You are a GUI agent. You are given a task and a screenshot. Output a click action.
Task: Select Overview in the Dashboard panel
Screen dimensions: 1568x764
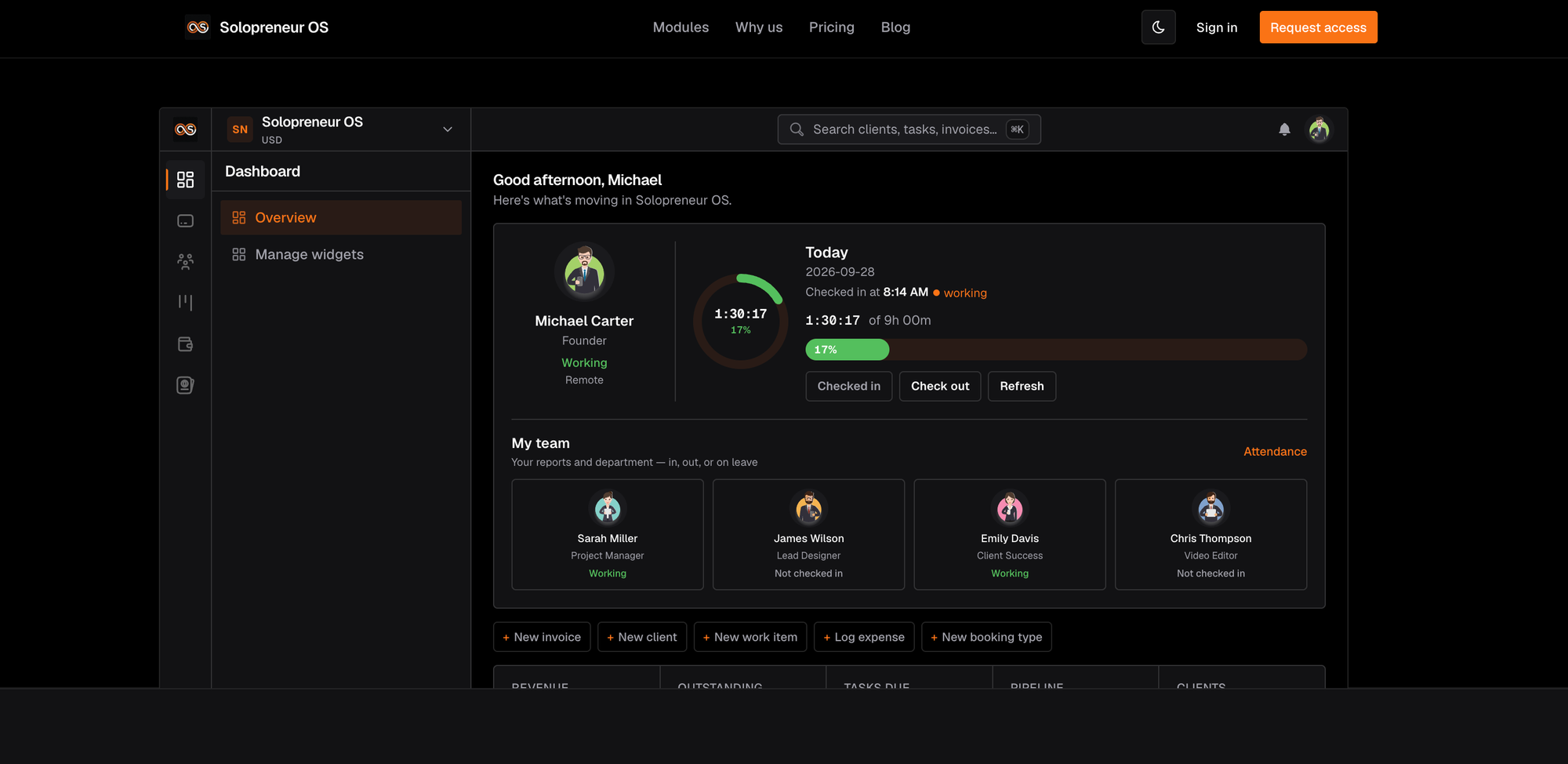click(341, 217)
